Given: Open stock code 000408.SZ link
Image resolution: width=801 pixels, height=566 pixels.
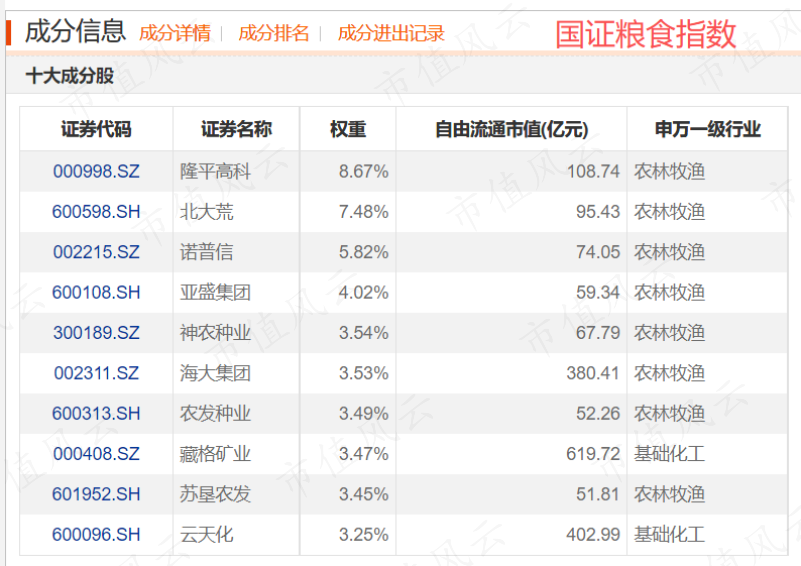Looking at the screenshot, I should click(96, 454).
